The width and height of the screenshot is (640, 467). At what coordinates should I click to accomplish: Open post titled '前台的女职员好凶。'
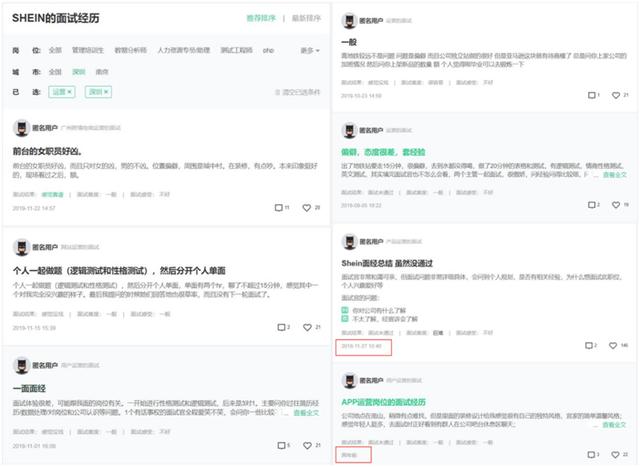47,151
